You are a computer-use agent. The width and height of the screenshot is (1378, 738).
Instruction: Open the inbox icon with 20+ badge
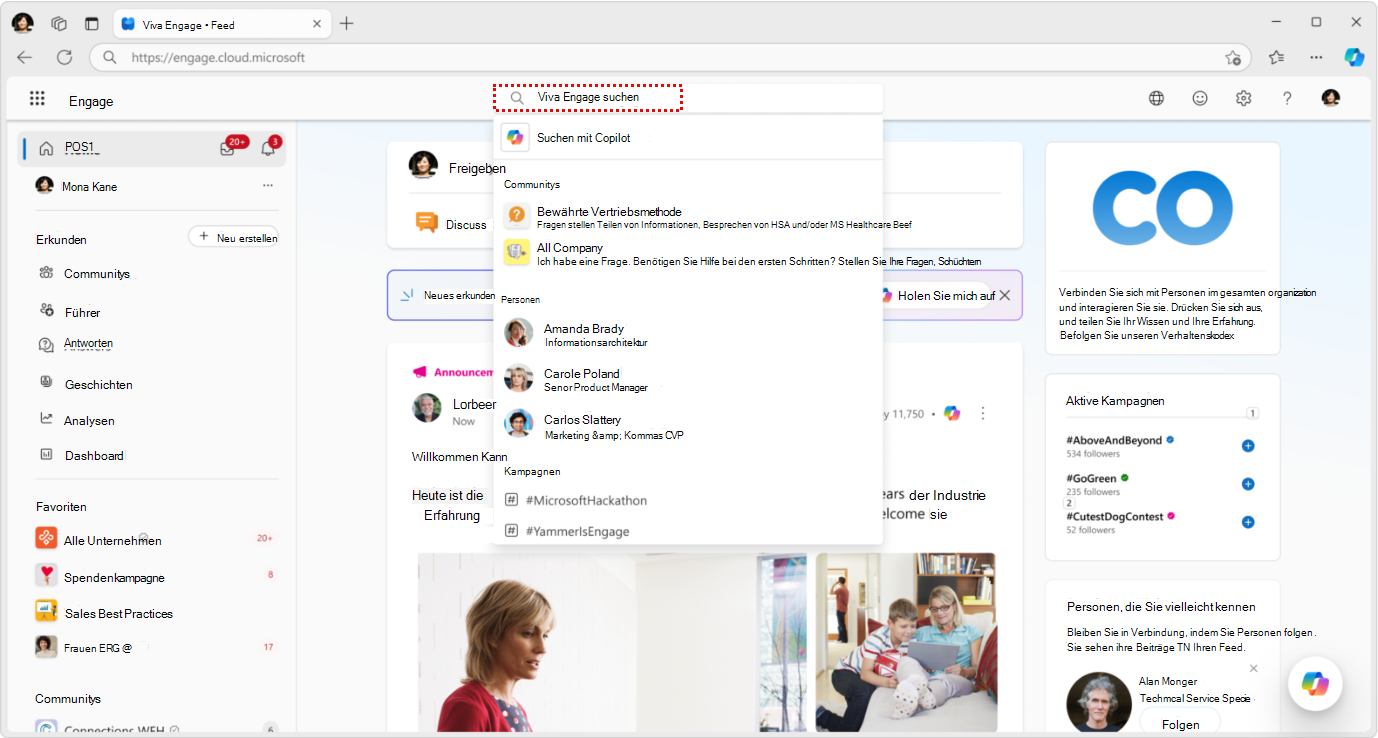pyautogui.click(x=227, y=149)
